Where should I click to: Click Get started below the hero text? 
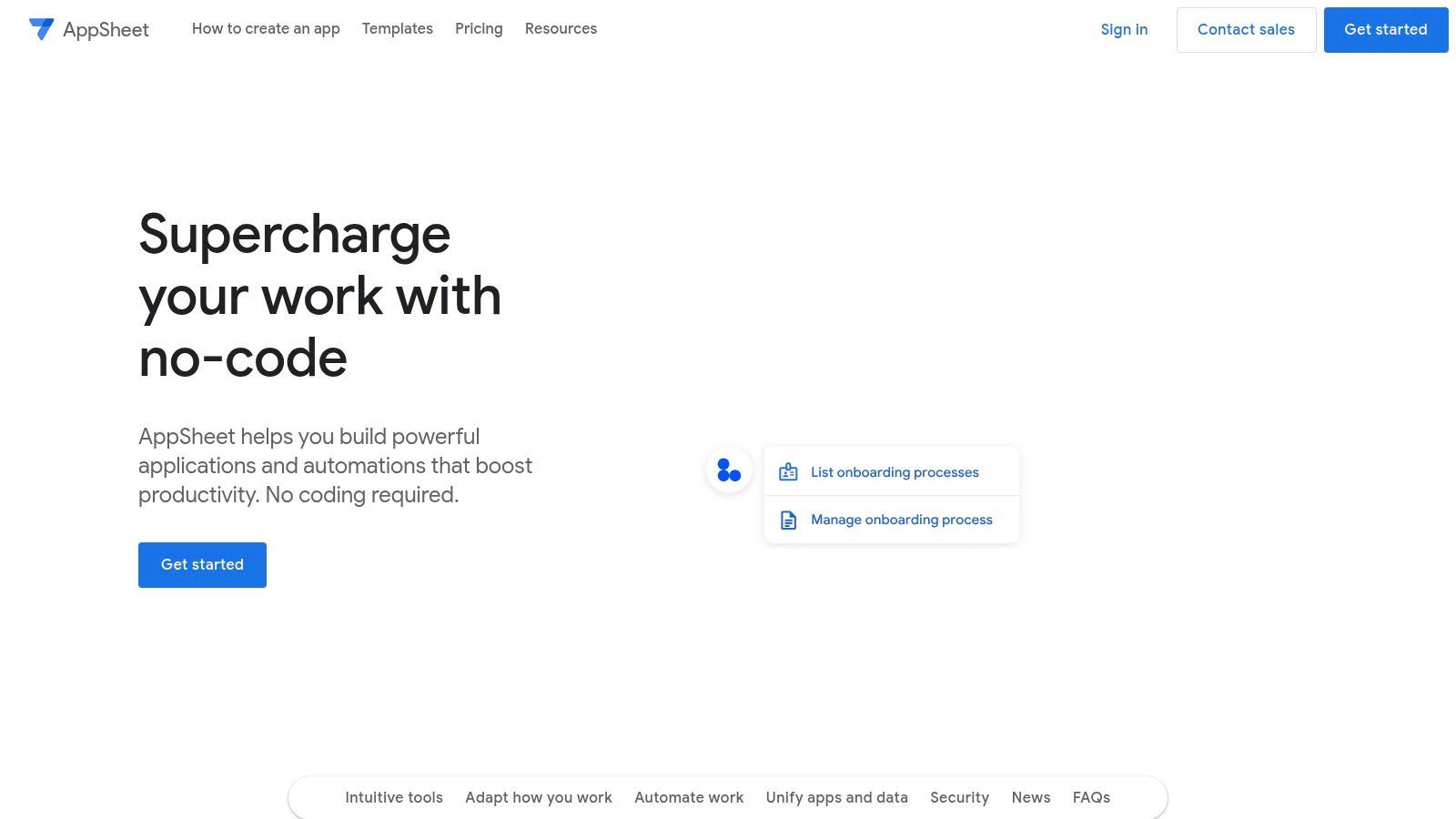[202, 565]
